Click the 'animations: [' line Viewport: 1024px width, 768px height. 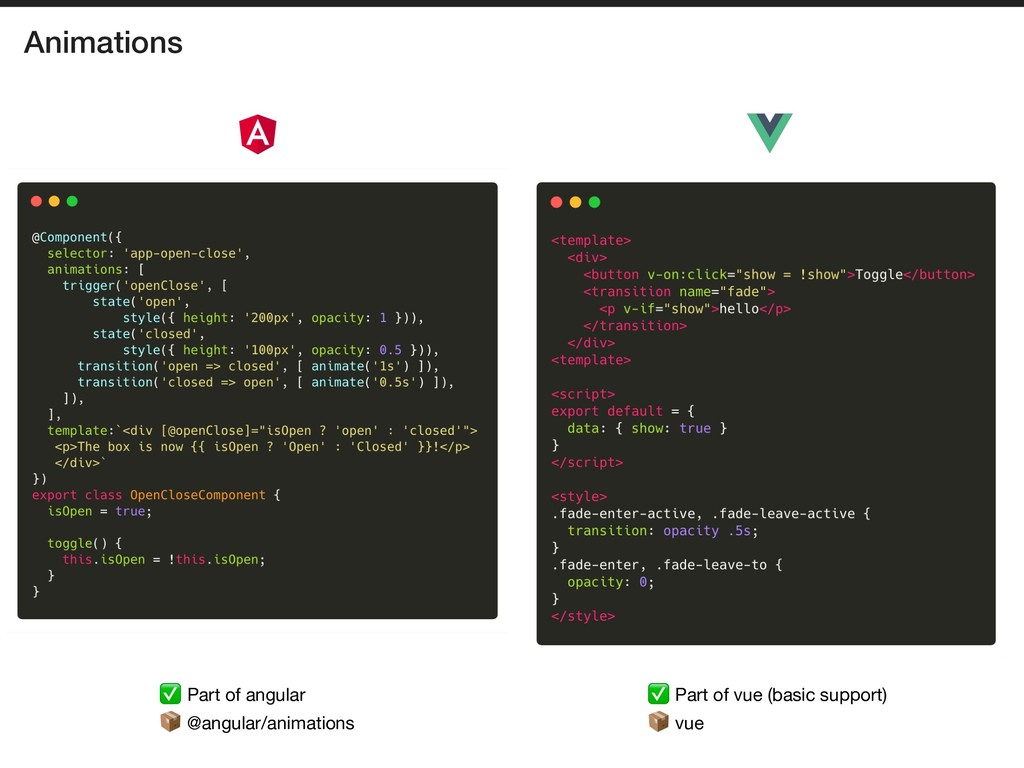(x=95, y=270)
